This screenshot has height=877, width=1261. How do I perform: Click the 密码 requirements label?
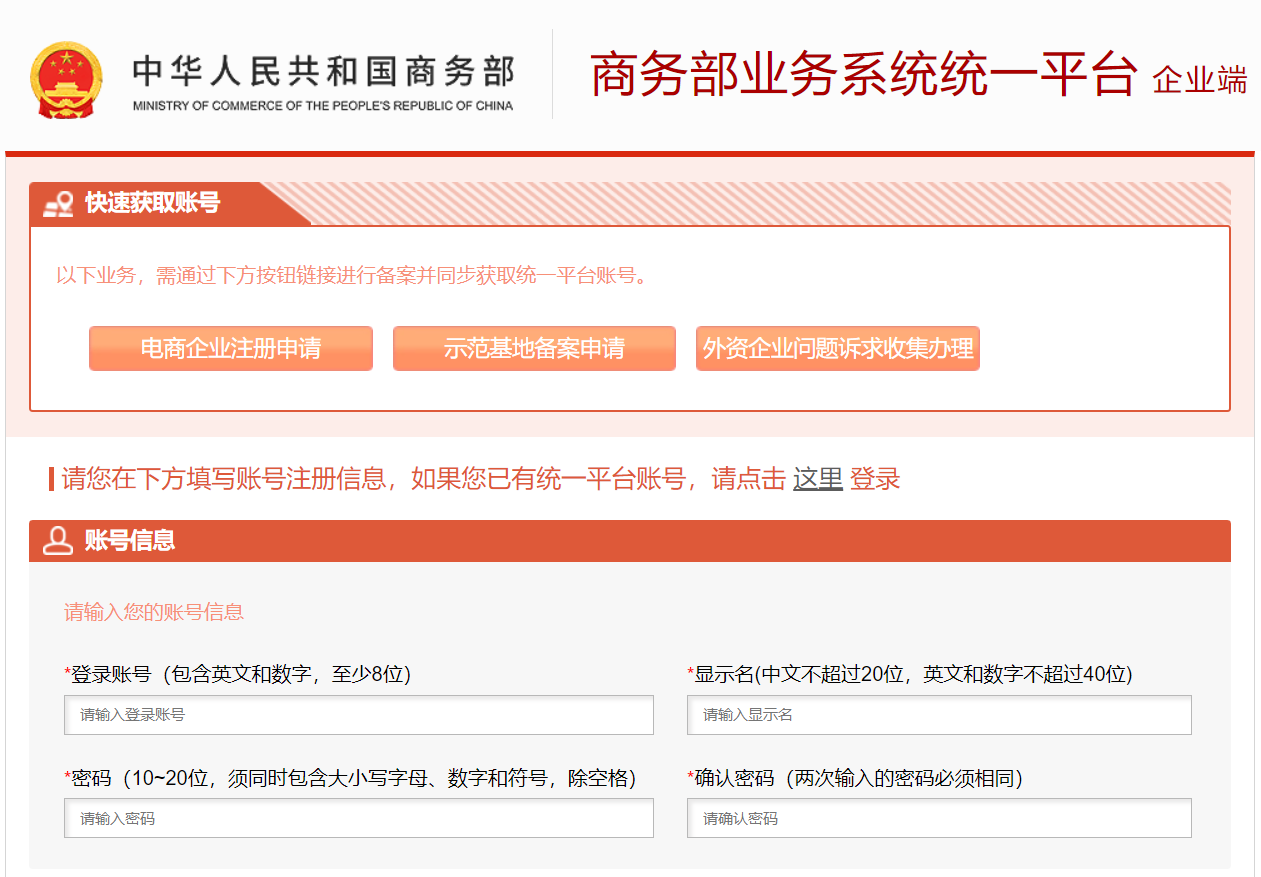(x=350, y=778)
